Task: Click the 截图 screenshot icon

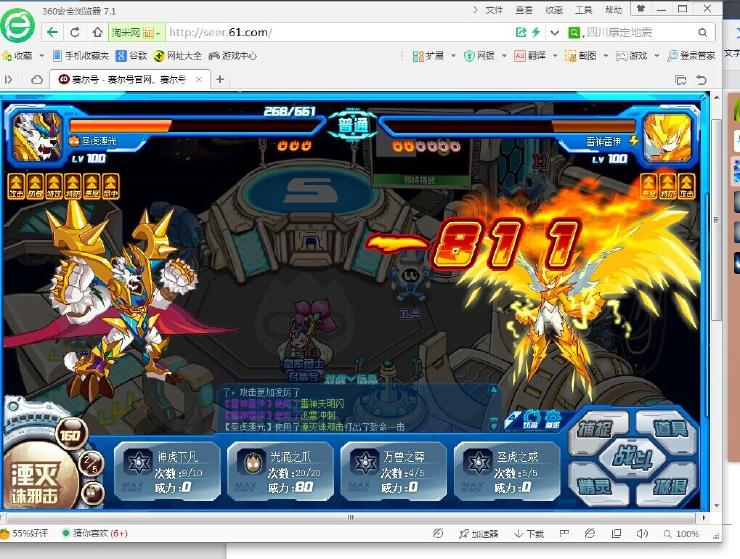Action: (x=571, y=56)
